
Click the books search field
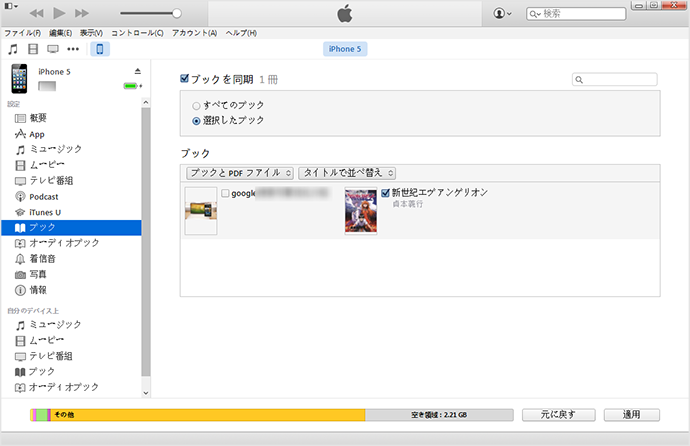pyautogui.click(x=614, y=80)
